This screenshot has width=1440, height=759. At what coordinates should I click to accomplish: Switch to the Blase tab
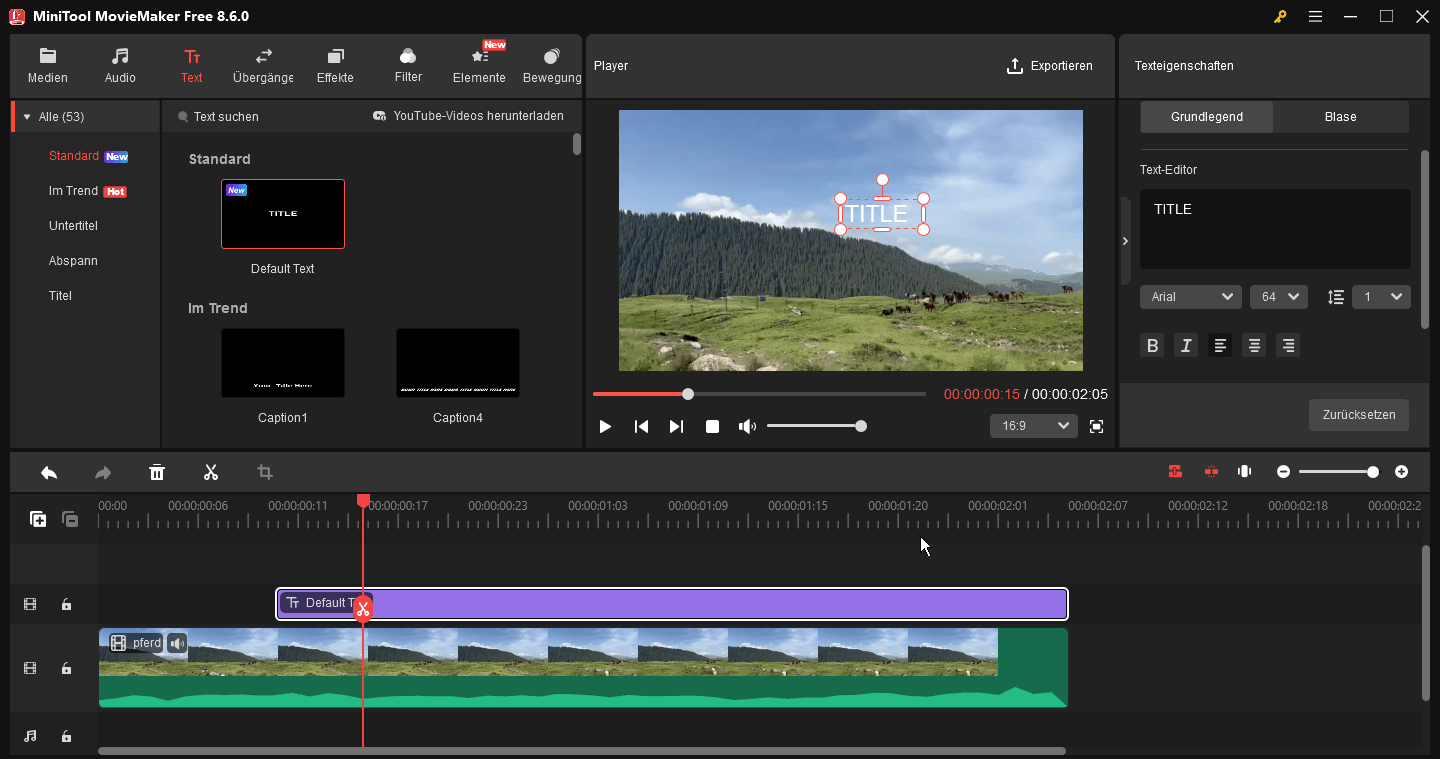tap(1340, 116)
